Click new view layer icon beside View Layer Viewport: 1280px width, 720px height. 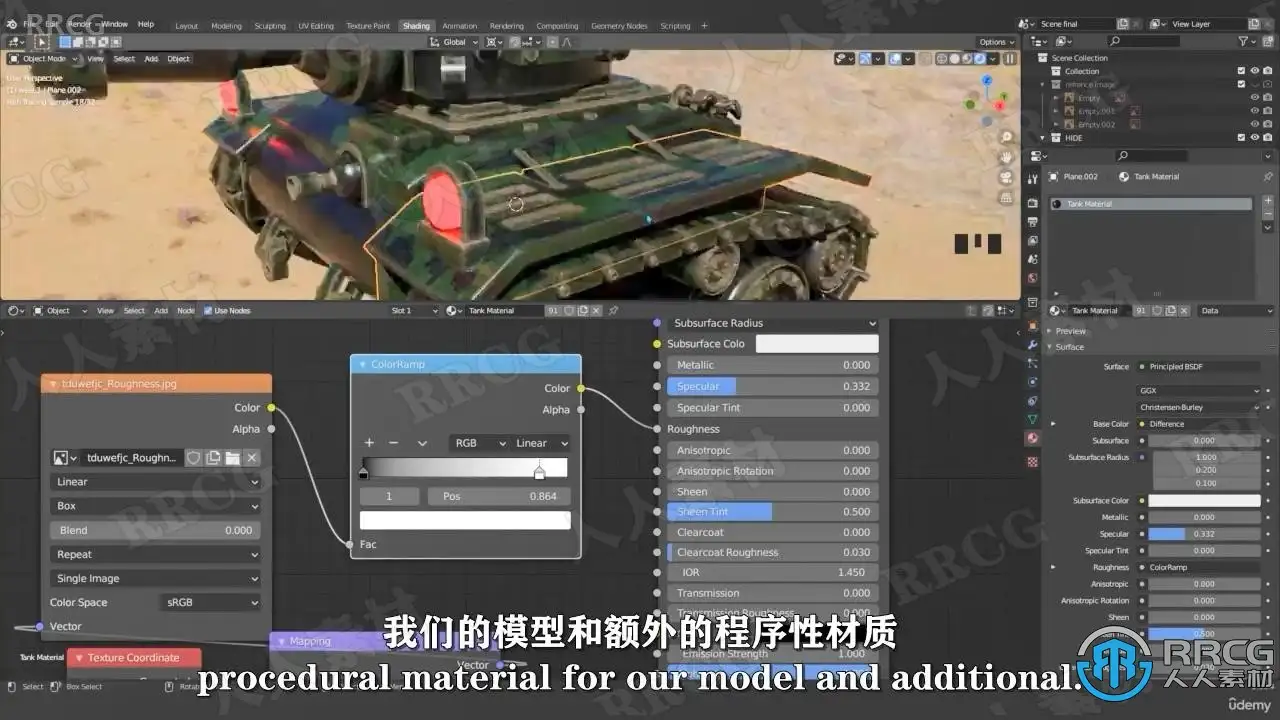[x=1254, y=24]
